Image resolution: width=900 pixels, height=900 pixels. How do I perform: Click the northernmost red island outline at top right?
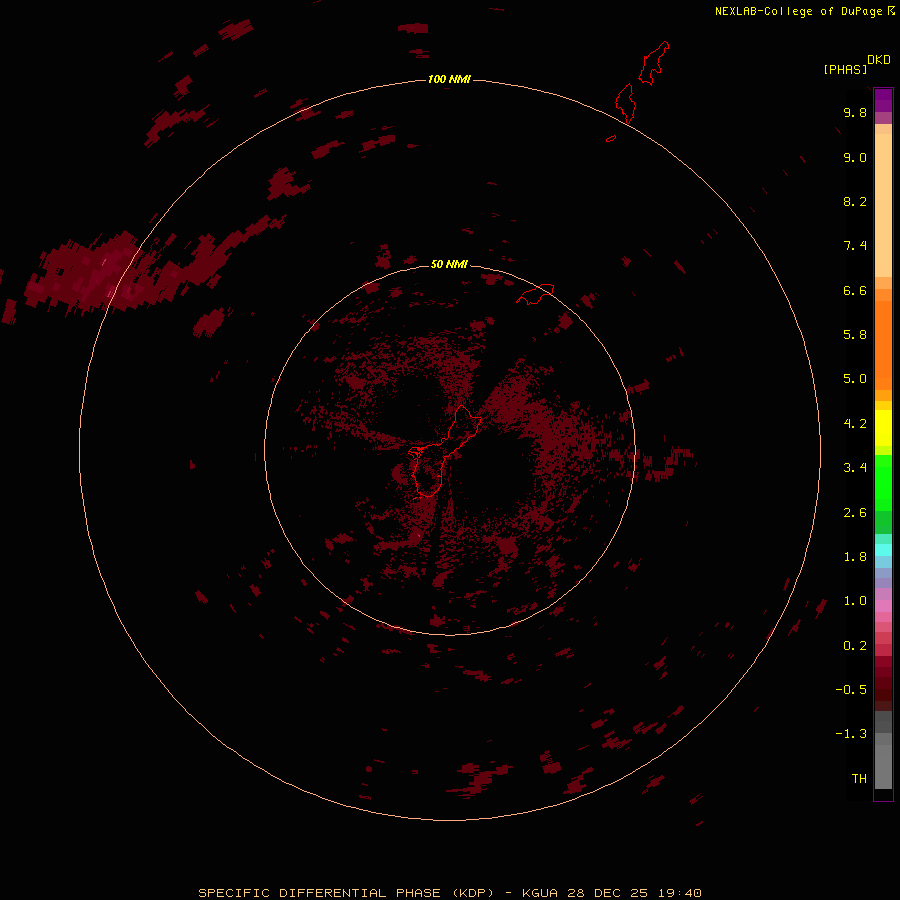click(654, 63)
